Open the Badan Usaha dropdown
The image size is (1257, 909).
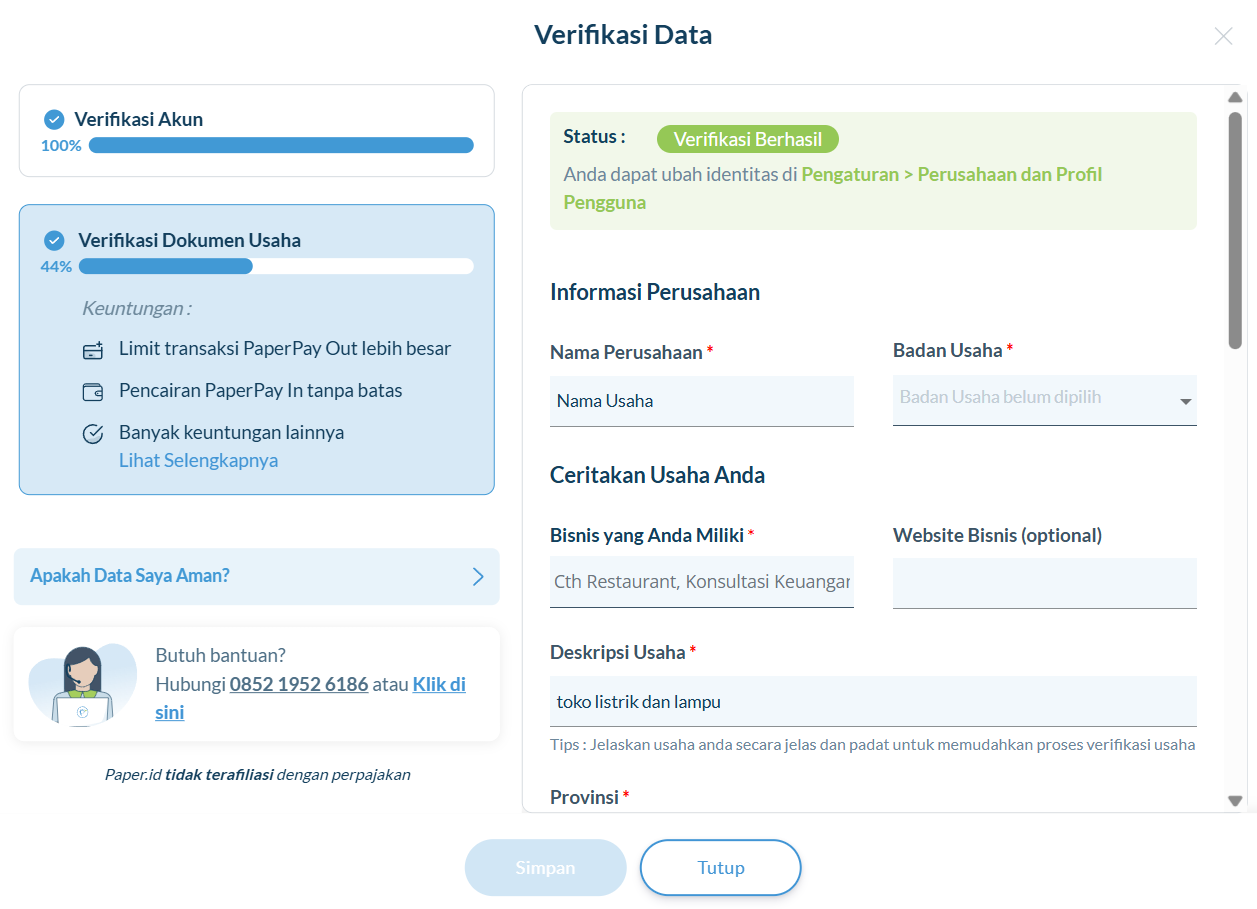pyautogui.click(x=1044, y=398)
